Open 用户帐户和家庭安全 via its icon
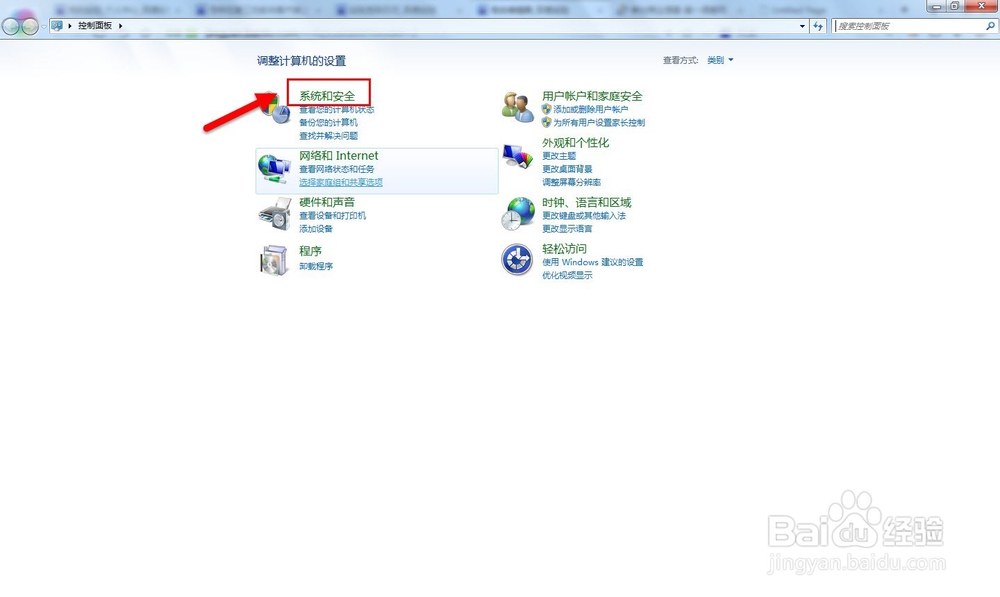The height and width of the screenshot is (597, 1000). coord(516,107)
